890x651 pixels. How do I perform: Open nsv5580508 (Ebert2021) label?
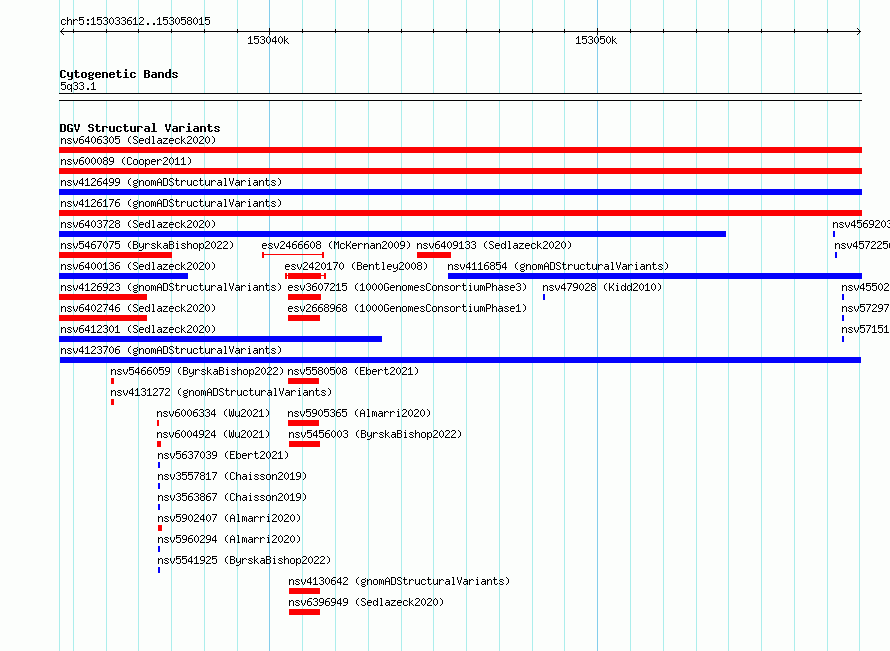coord(353,371)
